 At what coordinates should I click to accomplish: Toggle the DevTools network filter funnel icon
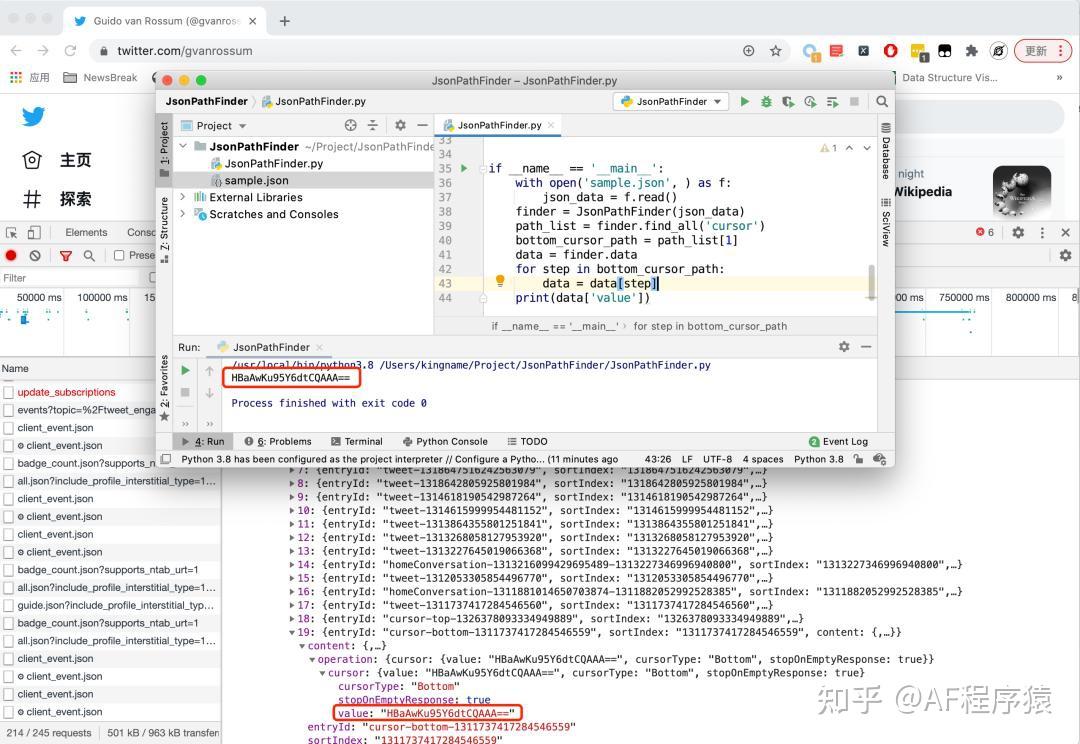[x=66, y=256]
